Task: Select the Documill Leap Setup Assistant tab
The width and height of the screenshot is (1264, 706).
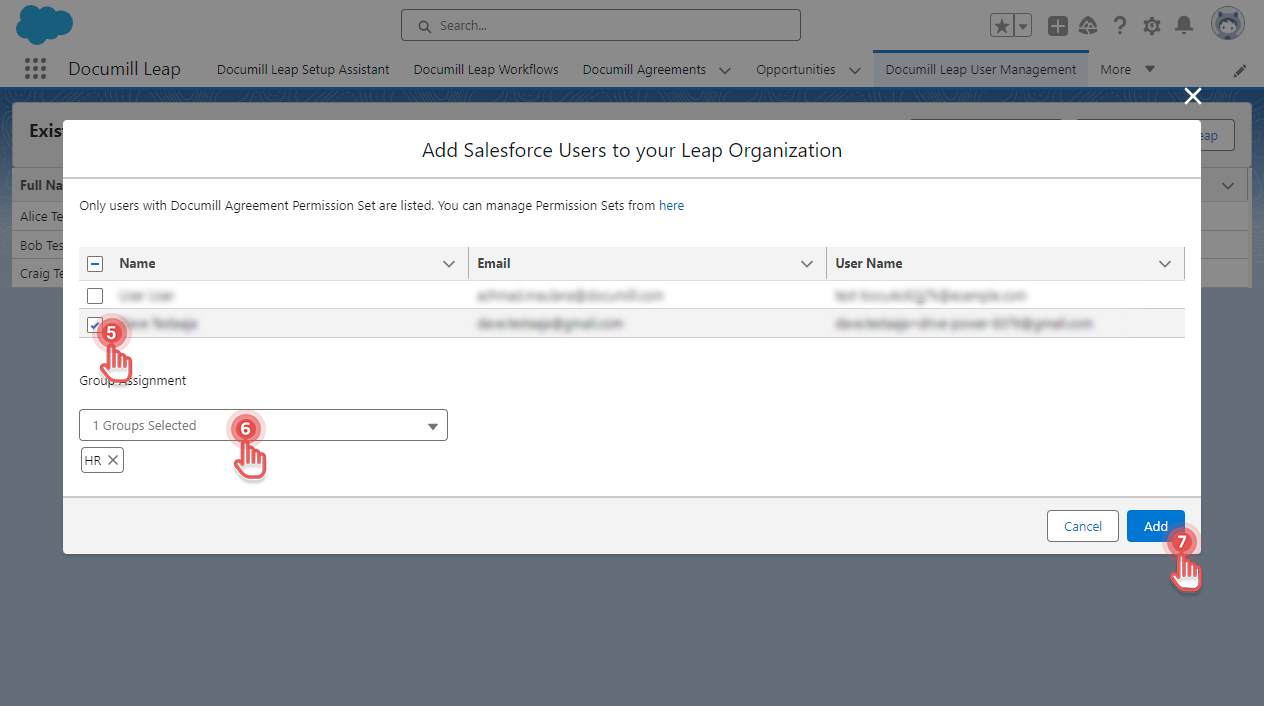Action: (x=302, y=69)
